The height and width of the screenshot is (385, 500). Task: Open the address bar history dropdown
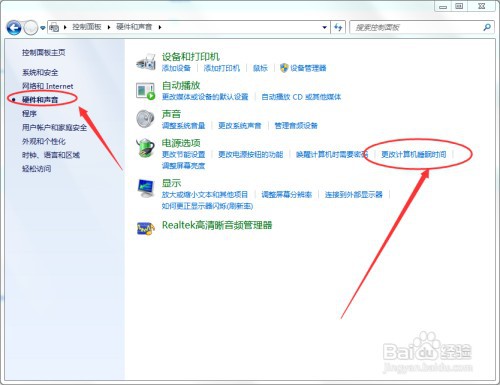coord(324,27)
